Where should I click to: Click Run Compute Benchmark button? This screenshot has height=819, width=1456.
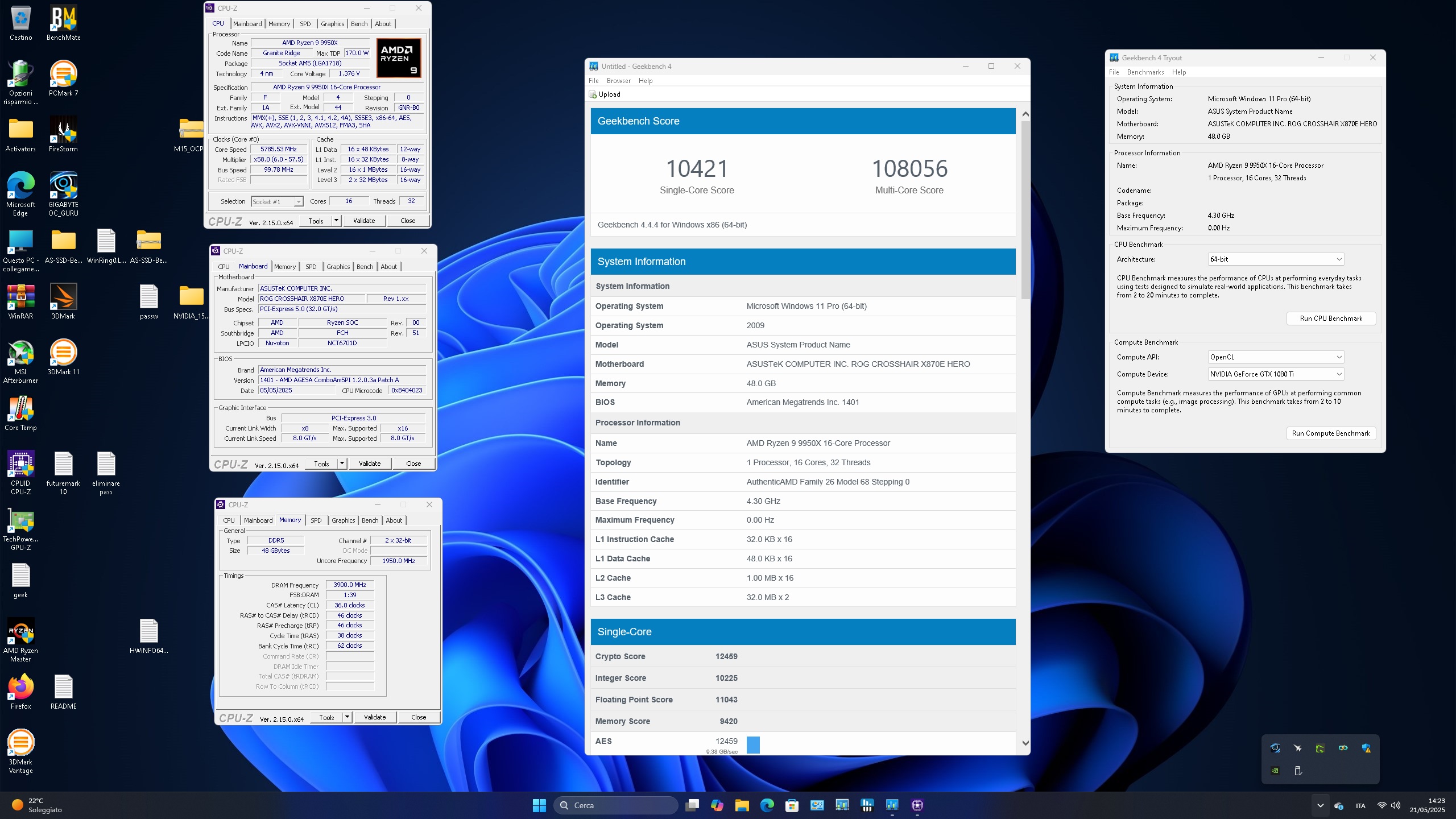(x=1331, y=433)
